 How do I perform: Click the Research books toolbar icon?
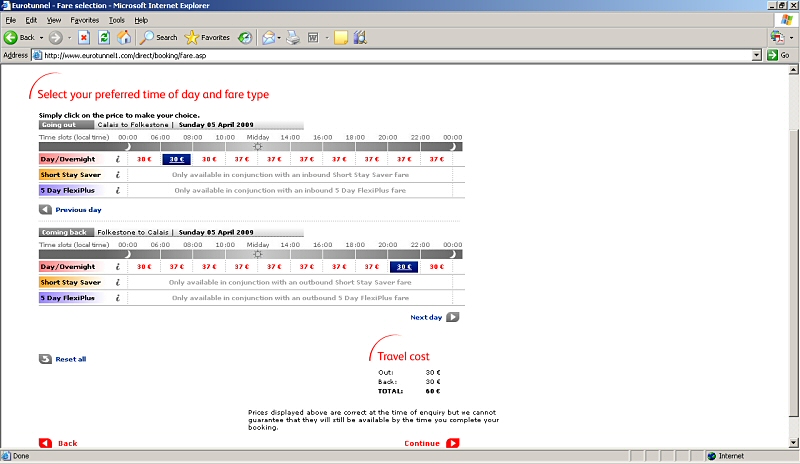[360, 37]
